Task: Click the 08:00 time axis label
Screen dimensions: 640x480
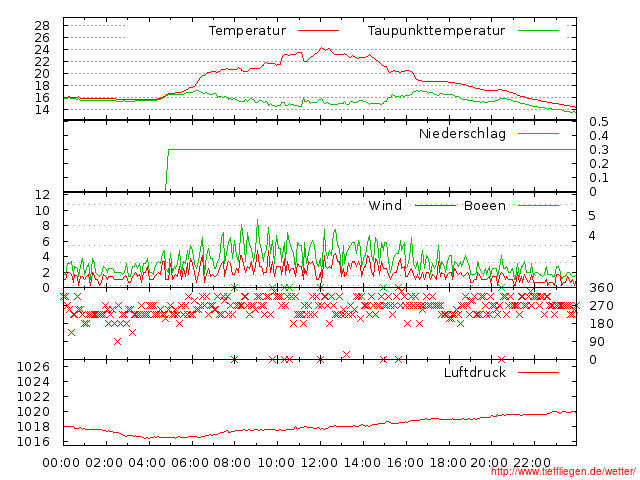Action: coord(232,463)
